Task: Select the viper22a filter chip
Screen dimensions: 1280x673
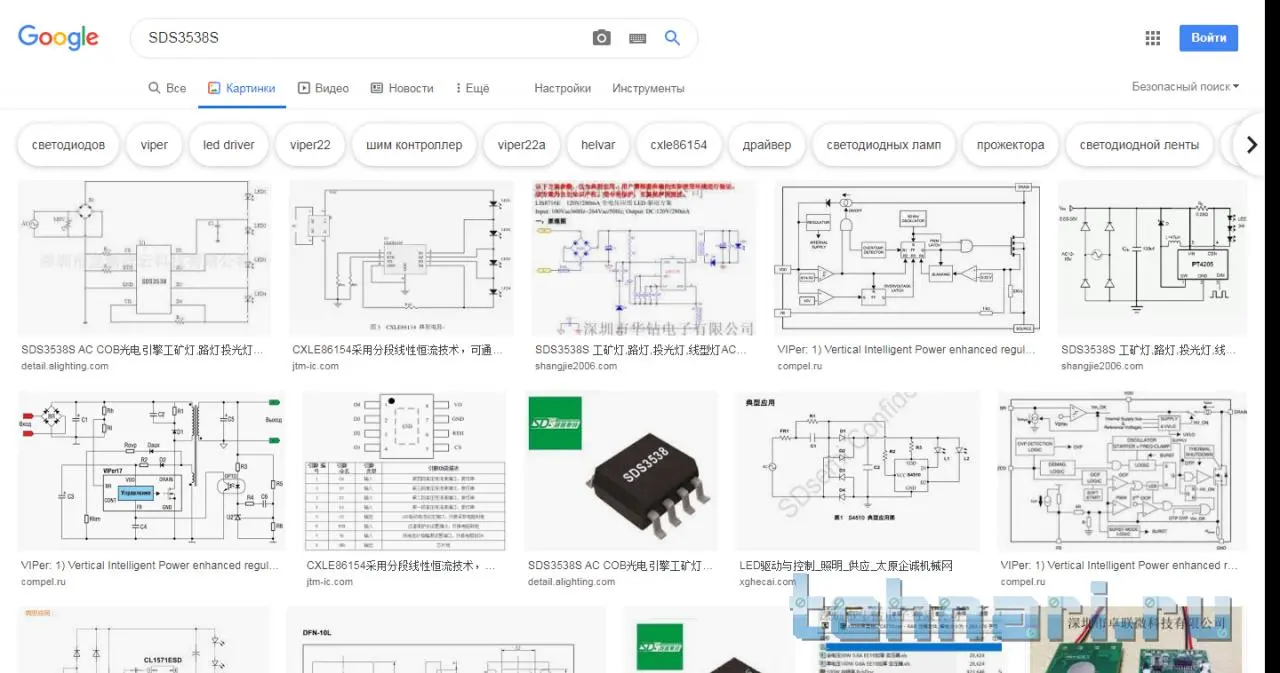Action: (522, 145)
